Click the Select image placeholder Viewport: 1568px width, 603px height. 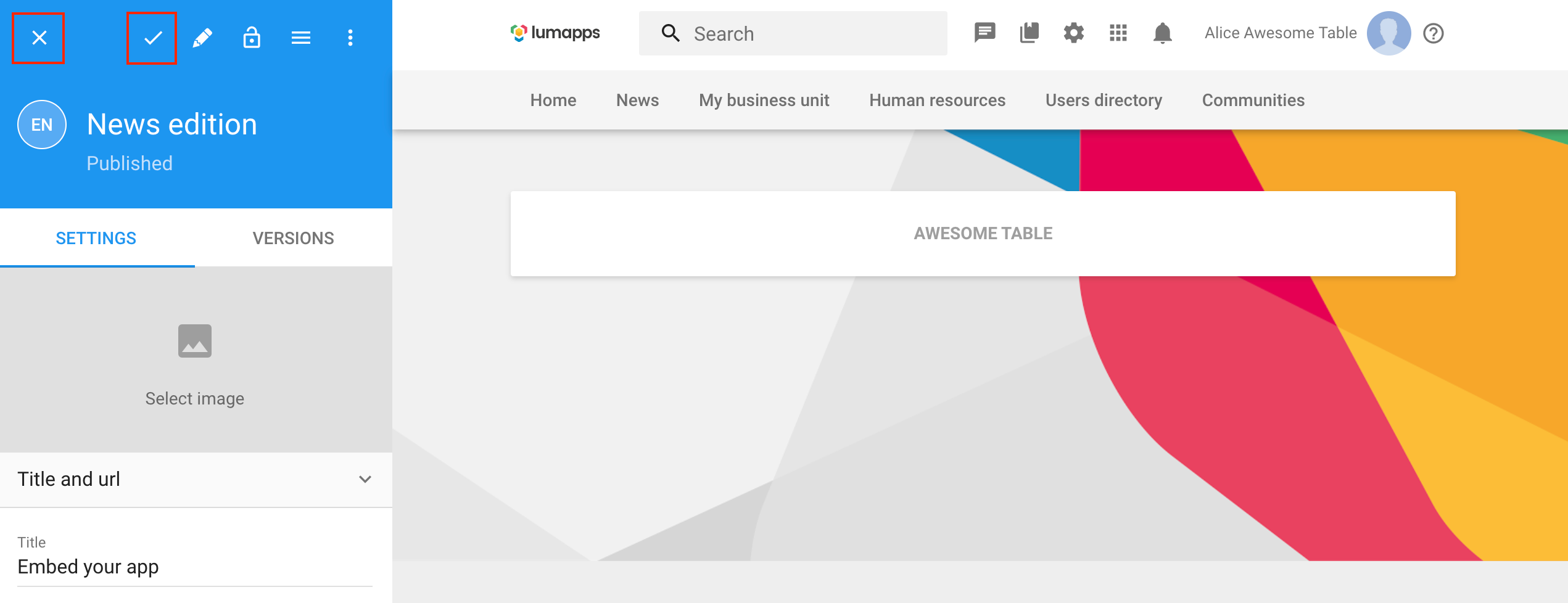point(196,360)
